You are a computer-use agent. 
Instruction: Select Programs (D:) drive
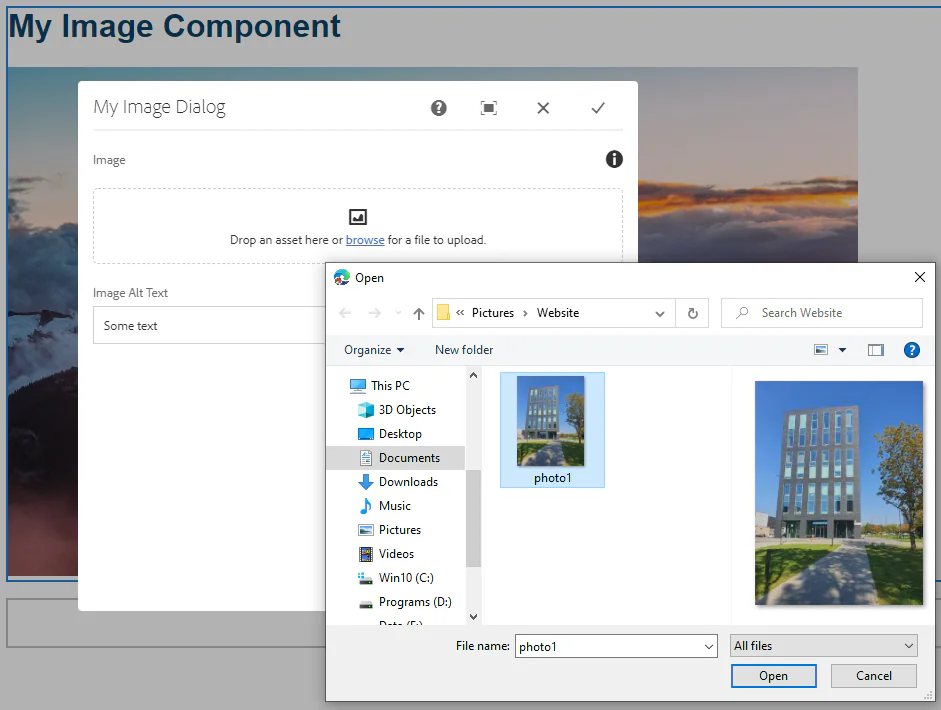pyautogui.click(x=415, y=602)
